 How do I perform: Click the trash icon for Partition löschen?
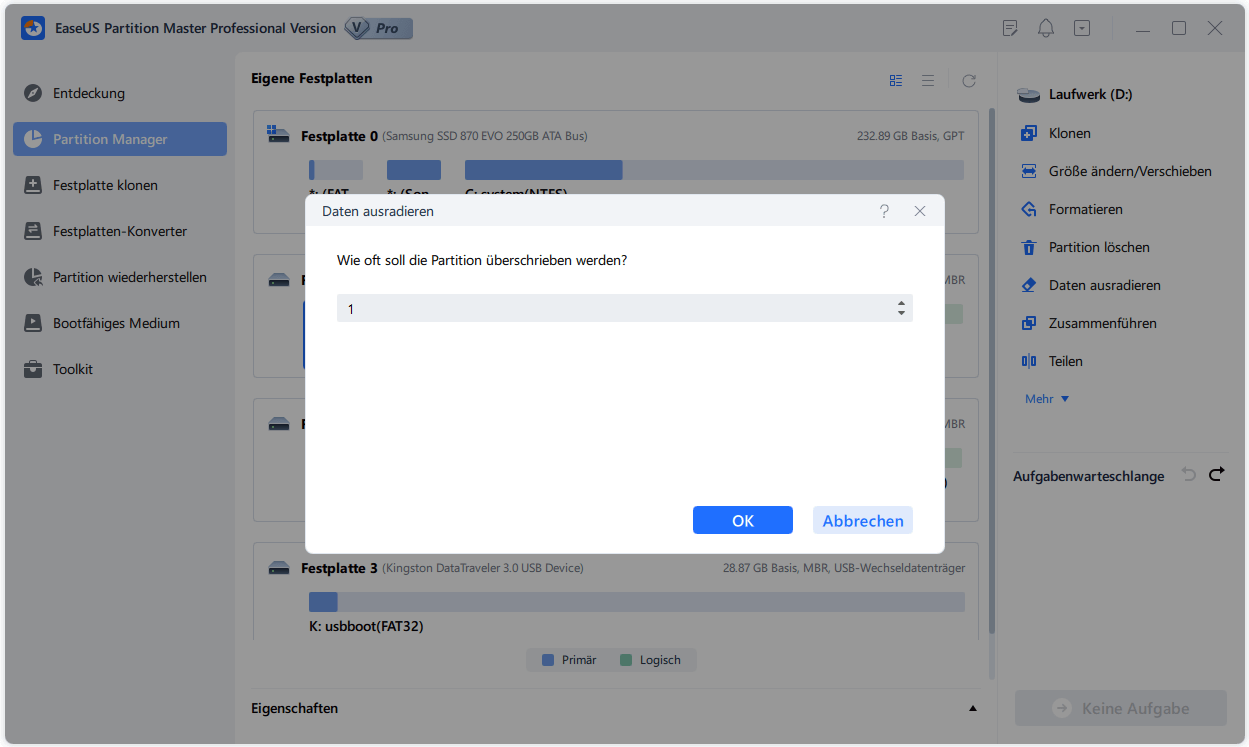(x=1029, y=247)
